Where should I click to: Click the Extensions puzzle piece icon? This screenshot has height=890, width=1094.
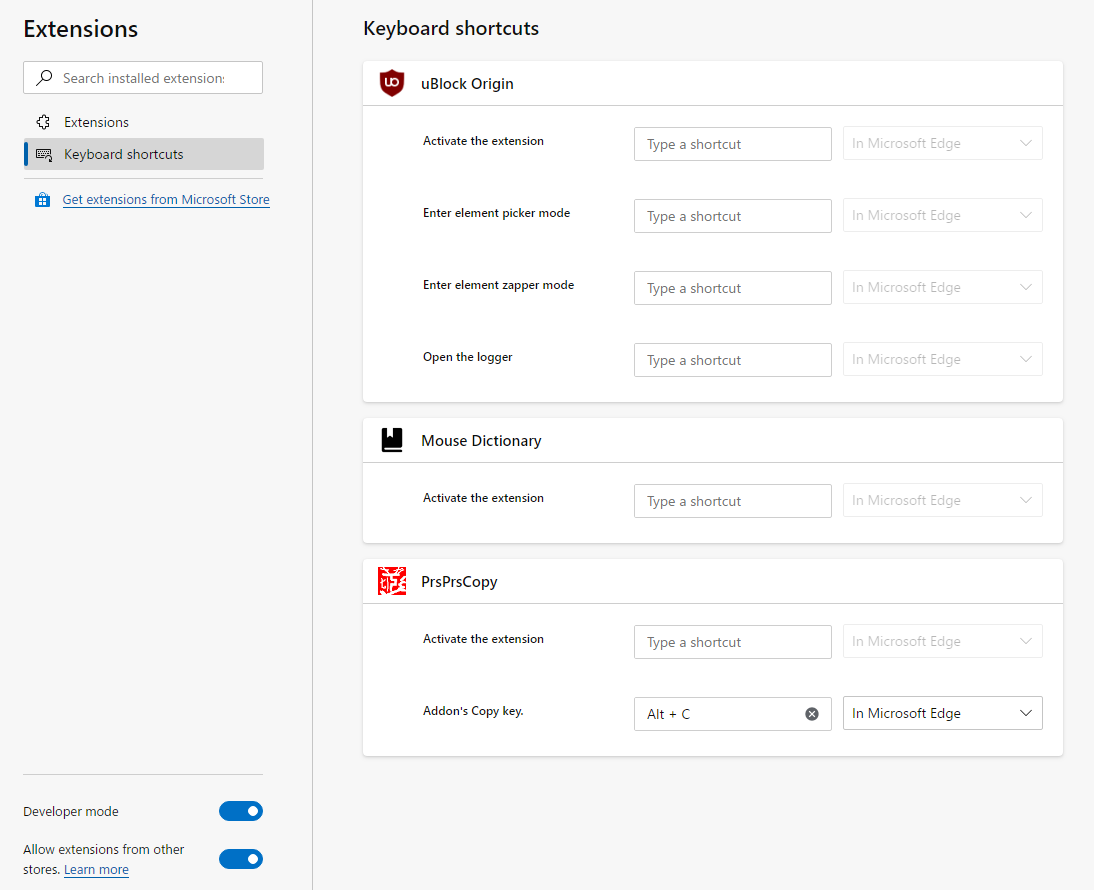pyautogui.click(x=43, y=122)
